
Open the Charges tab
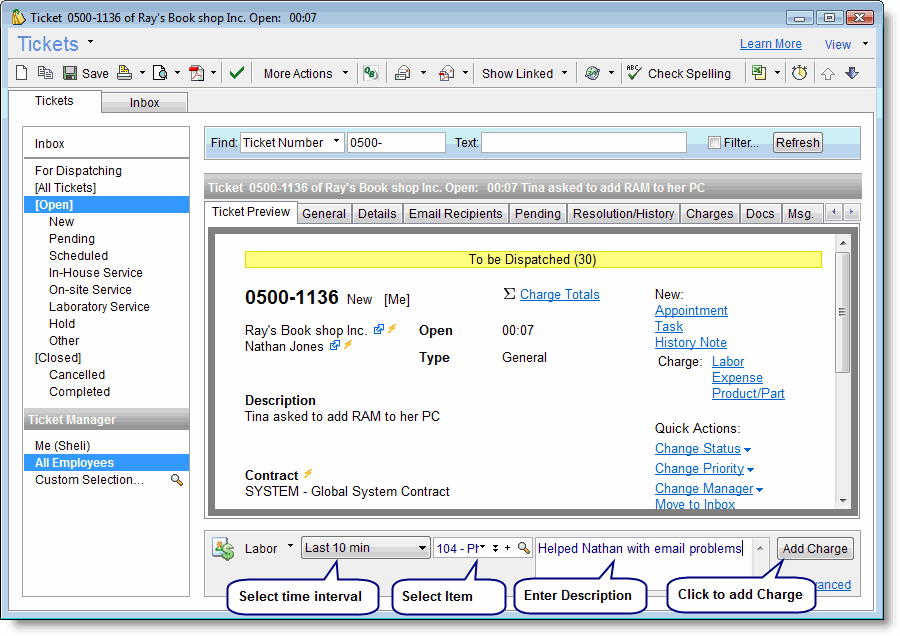(710, 213)
